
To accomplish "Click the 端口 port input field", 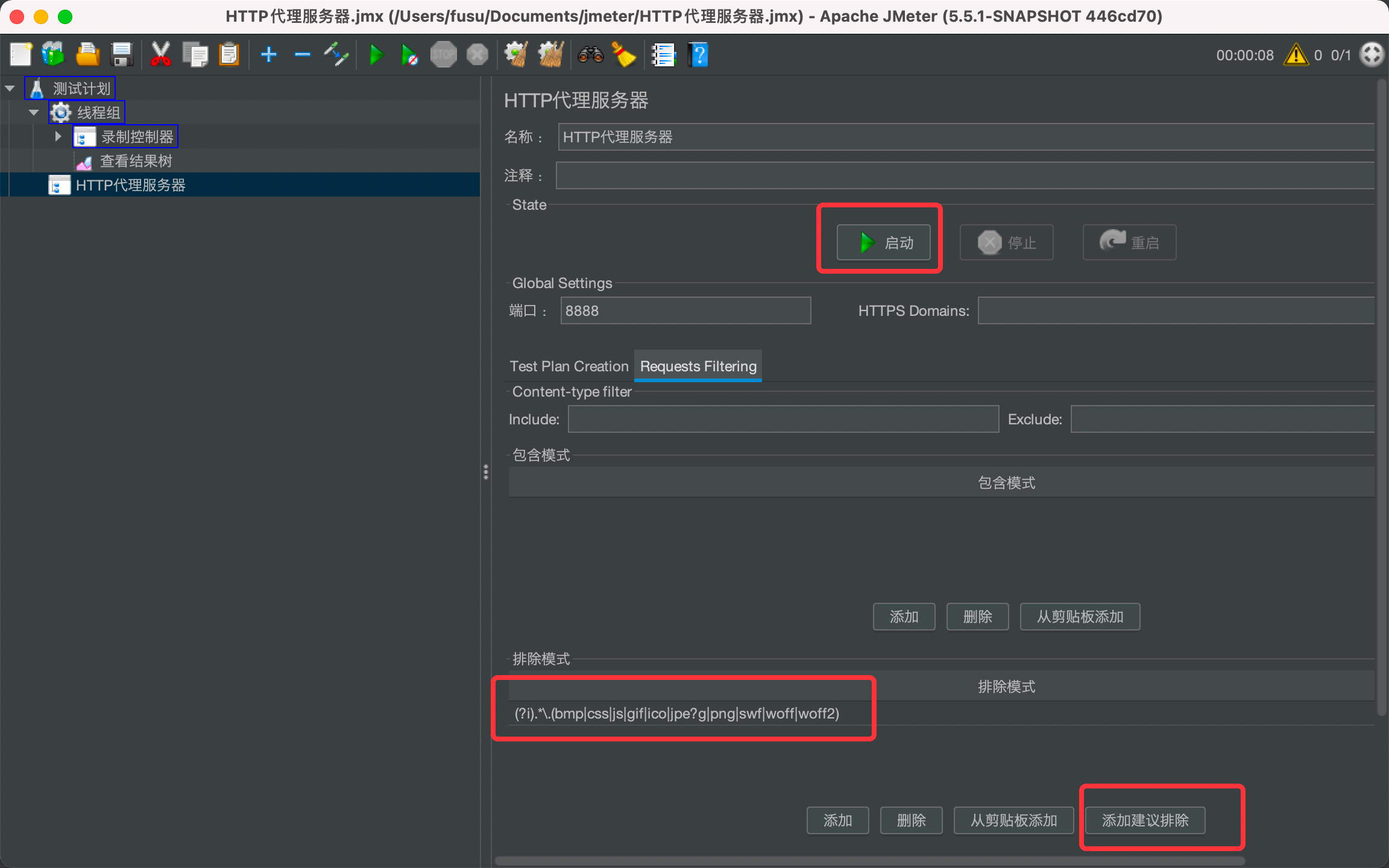I will 685,310.
